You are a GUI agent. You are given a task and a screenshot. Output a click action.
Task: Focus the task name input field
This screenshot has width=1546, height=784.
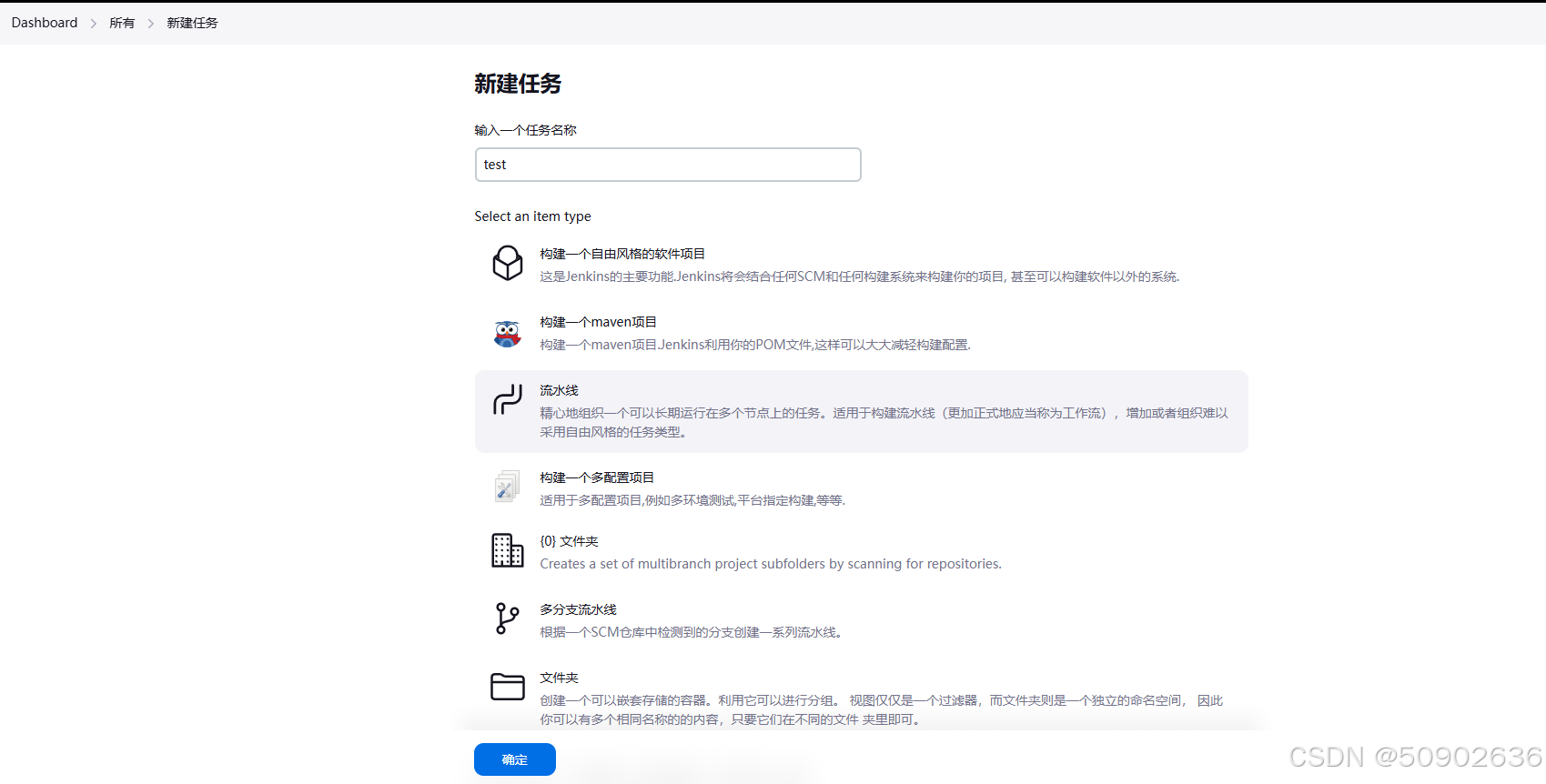click(668, 165)
